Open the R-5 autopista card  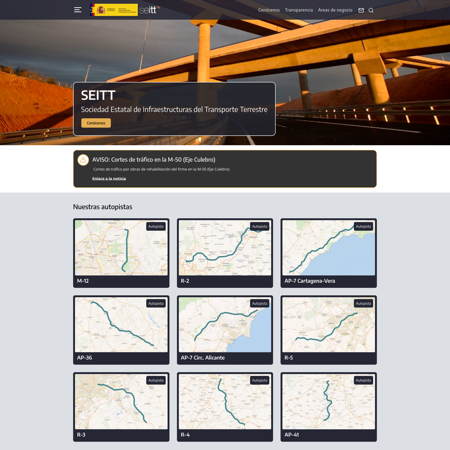click(329, 330)
